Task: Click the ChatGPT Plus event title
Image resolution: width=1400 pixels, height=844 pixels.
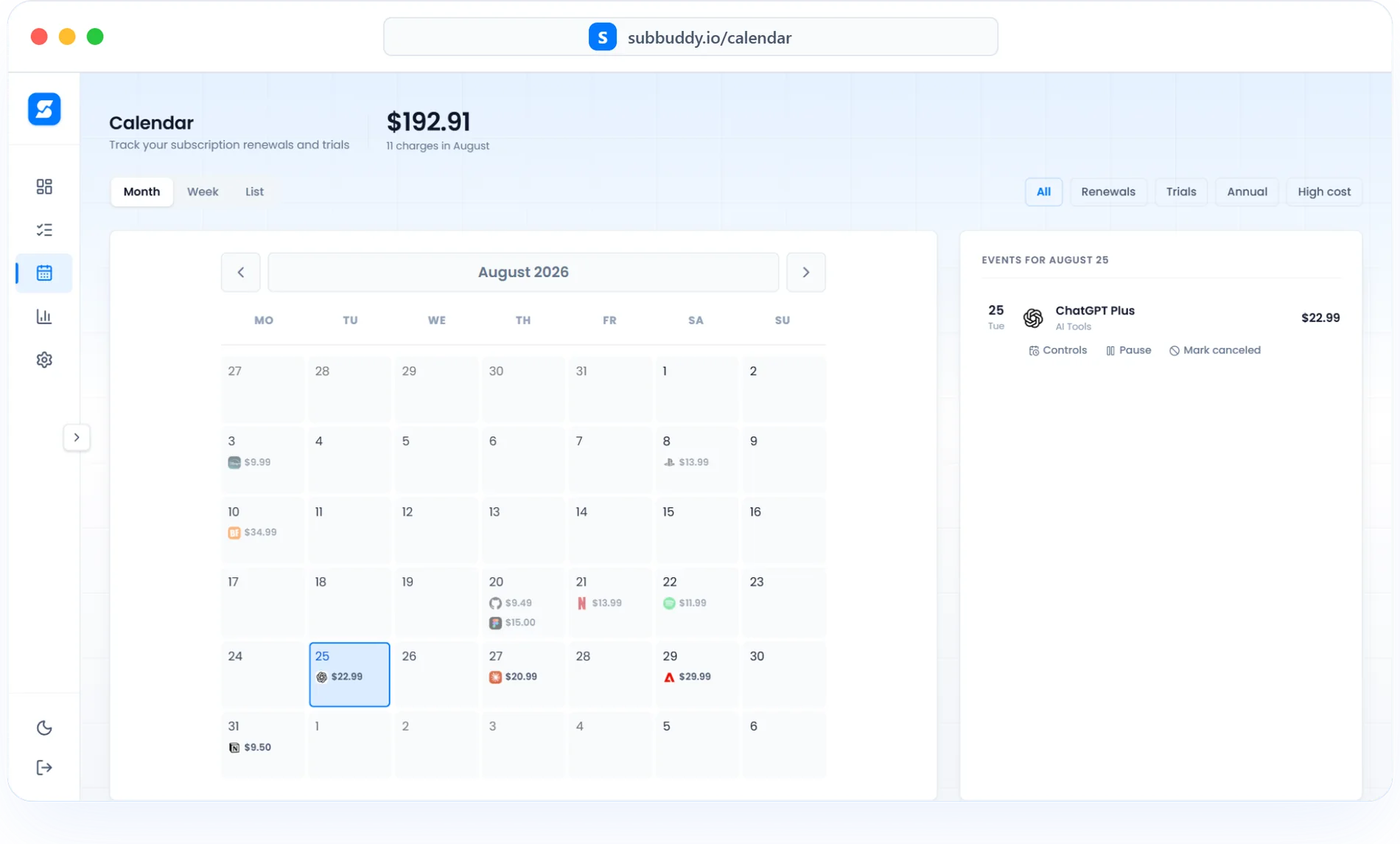Action: coord(1095,310)
